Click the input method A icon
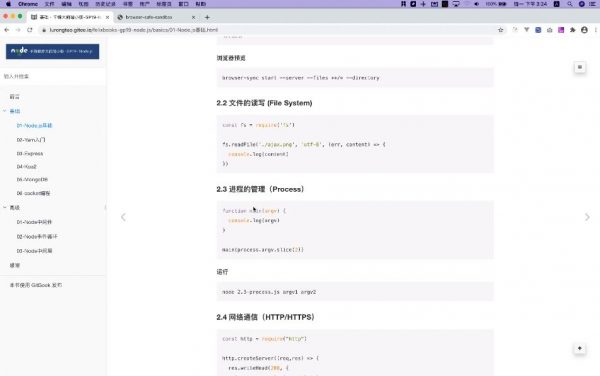Screen dimensions: 600x376 557,4
